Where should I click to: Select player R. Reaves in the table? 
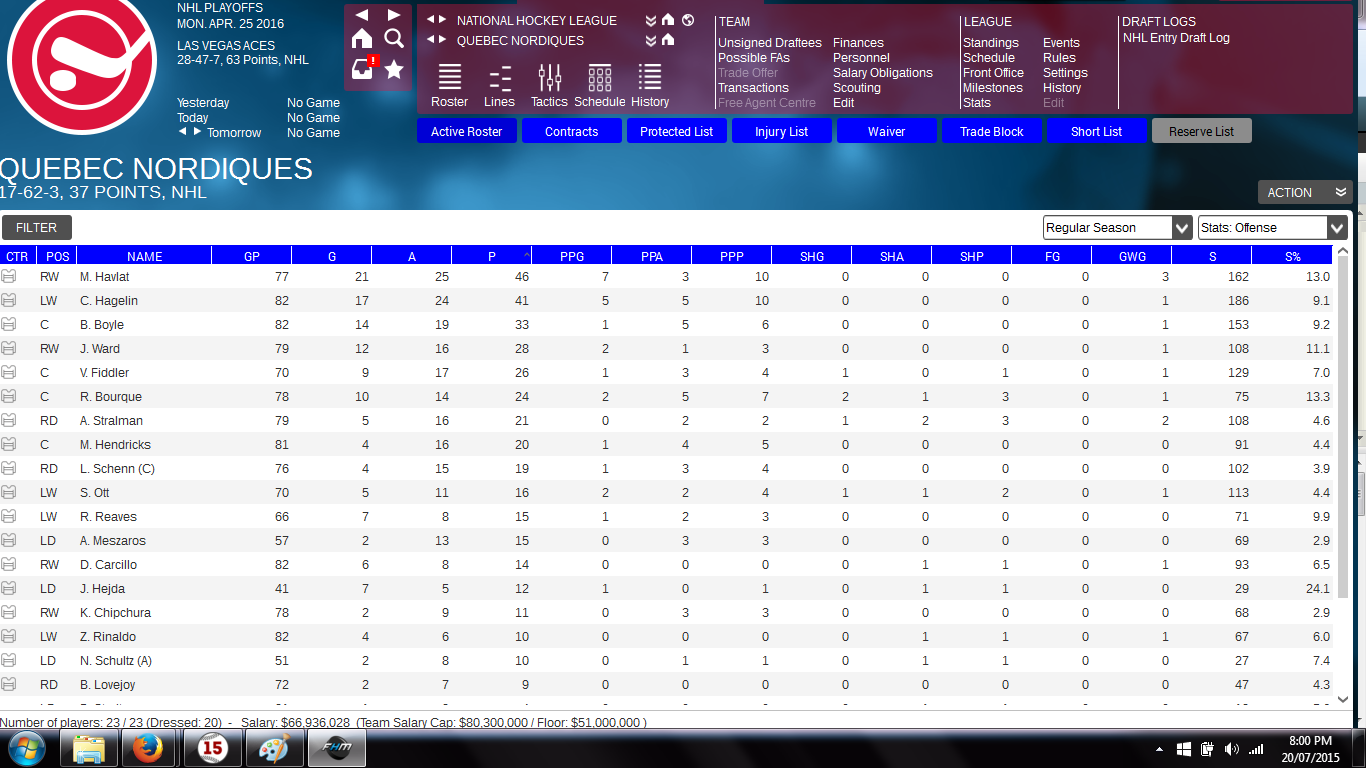click(x=108, y=517)
